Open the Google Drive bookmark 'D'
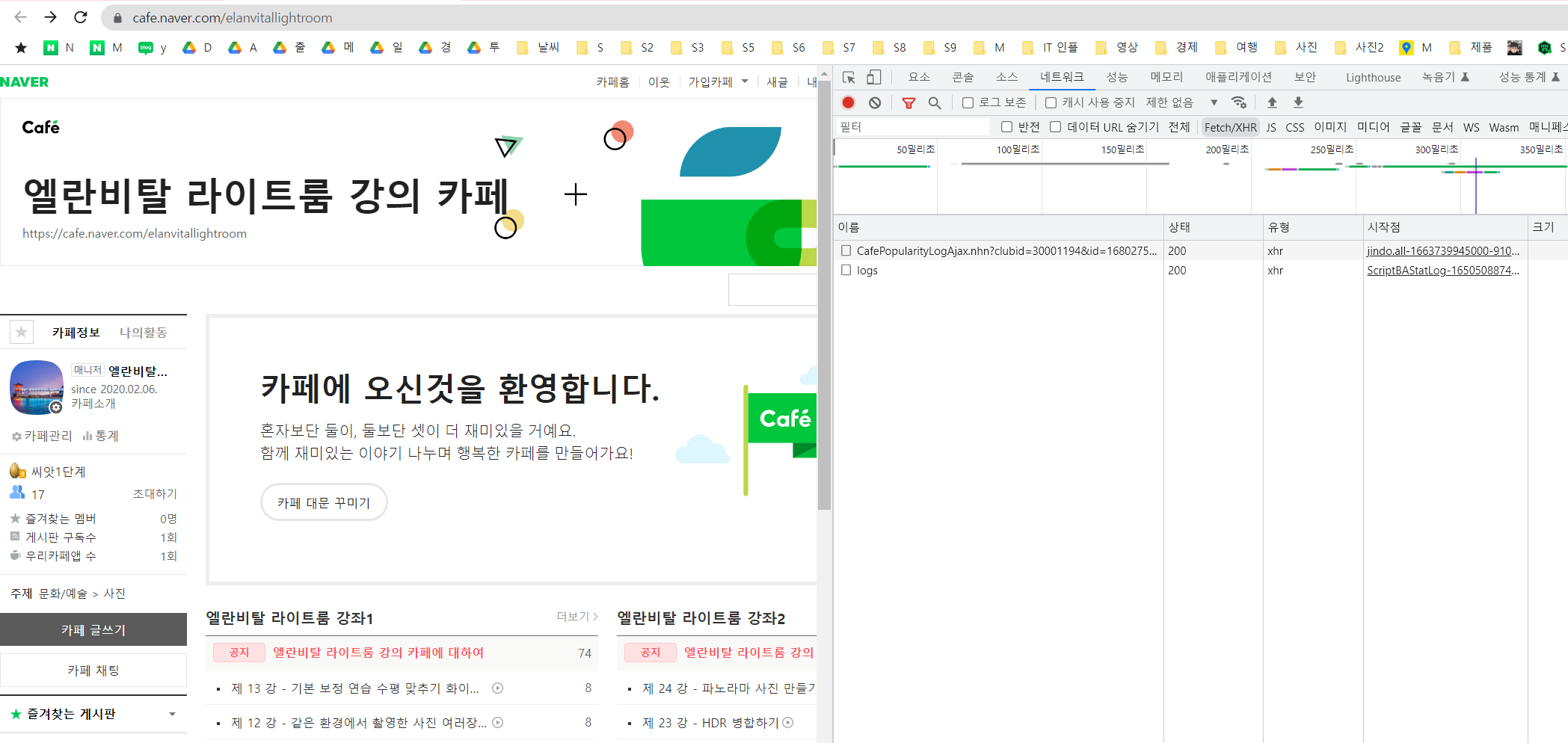Screen dimensions: 1568x743 point(197,48)
